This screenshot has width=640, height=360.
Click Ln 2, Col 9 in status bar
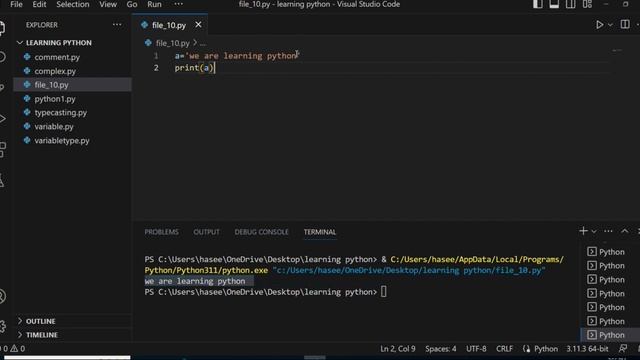click(x=398, y=349)
